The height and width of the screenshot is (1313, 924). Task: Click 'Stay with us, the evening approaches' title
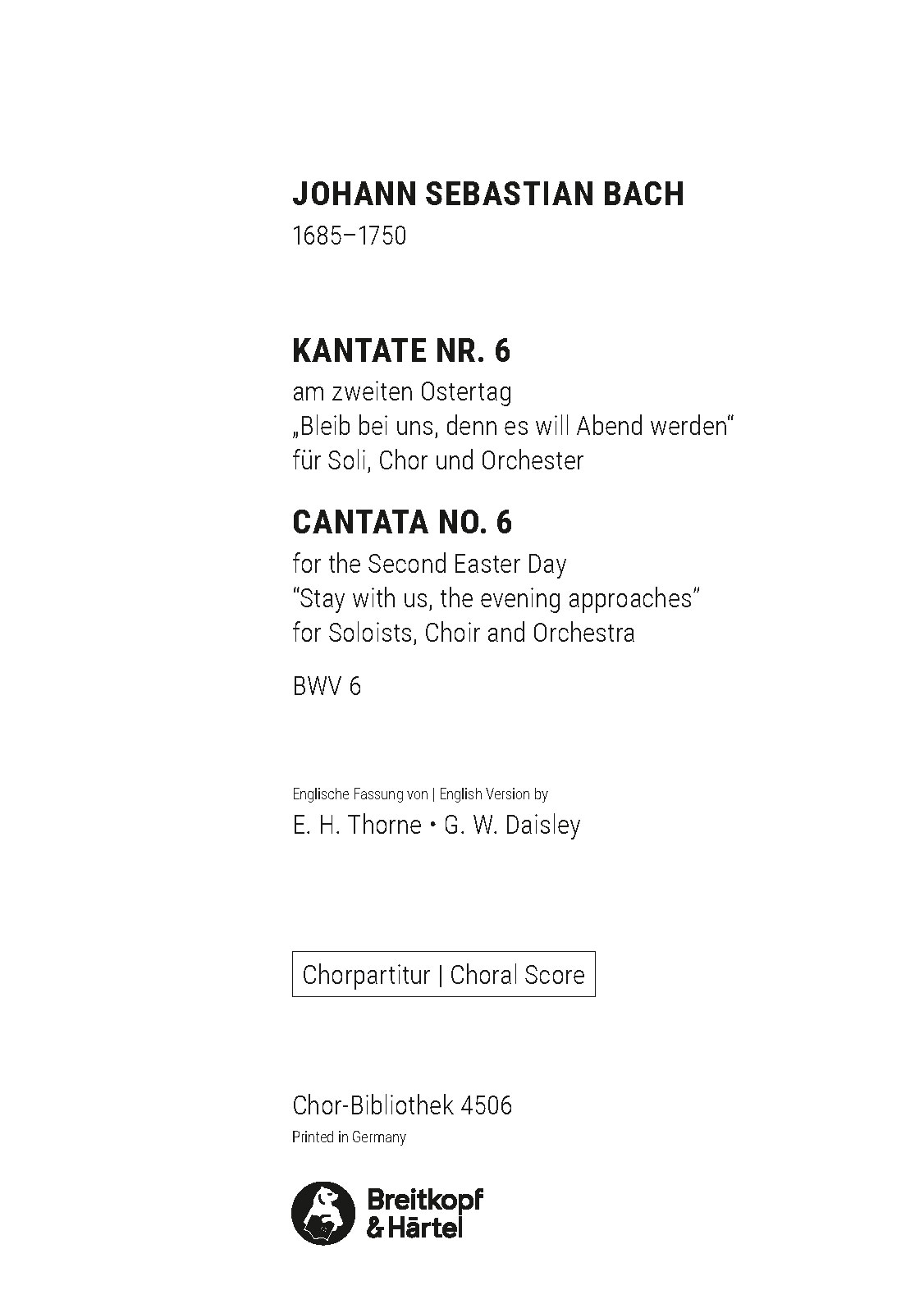tap(495, 598)
